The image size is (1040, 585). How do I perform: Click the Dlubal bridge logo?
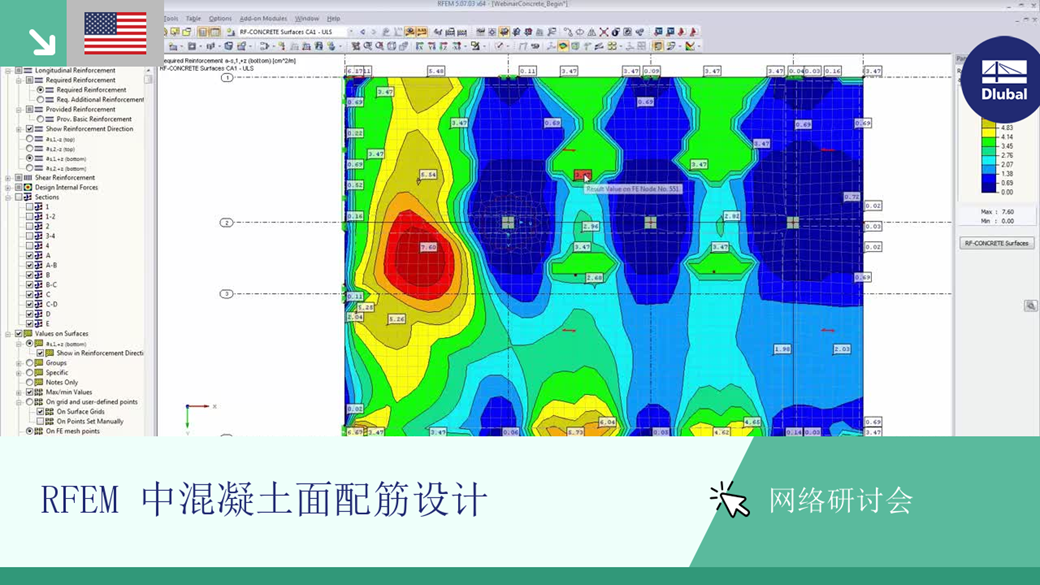[1004, 79]
